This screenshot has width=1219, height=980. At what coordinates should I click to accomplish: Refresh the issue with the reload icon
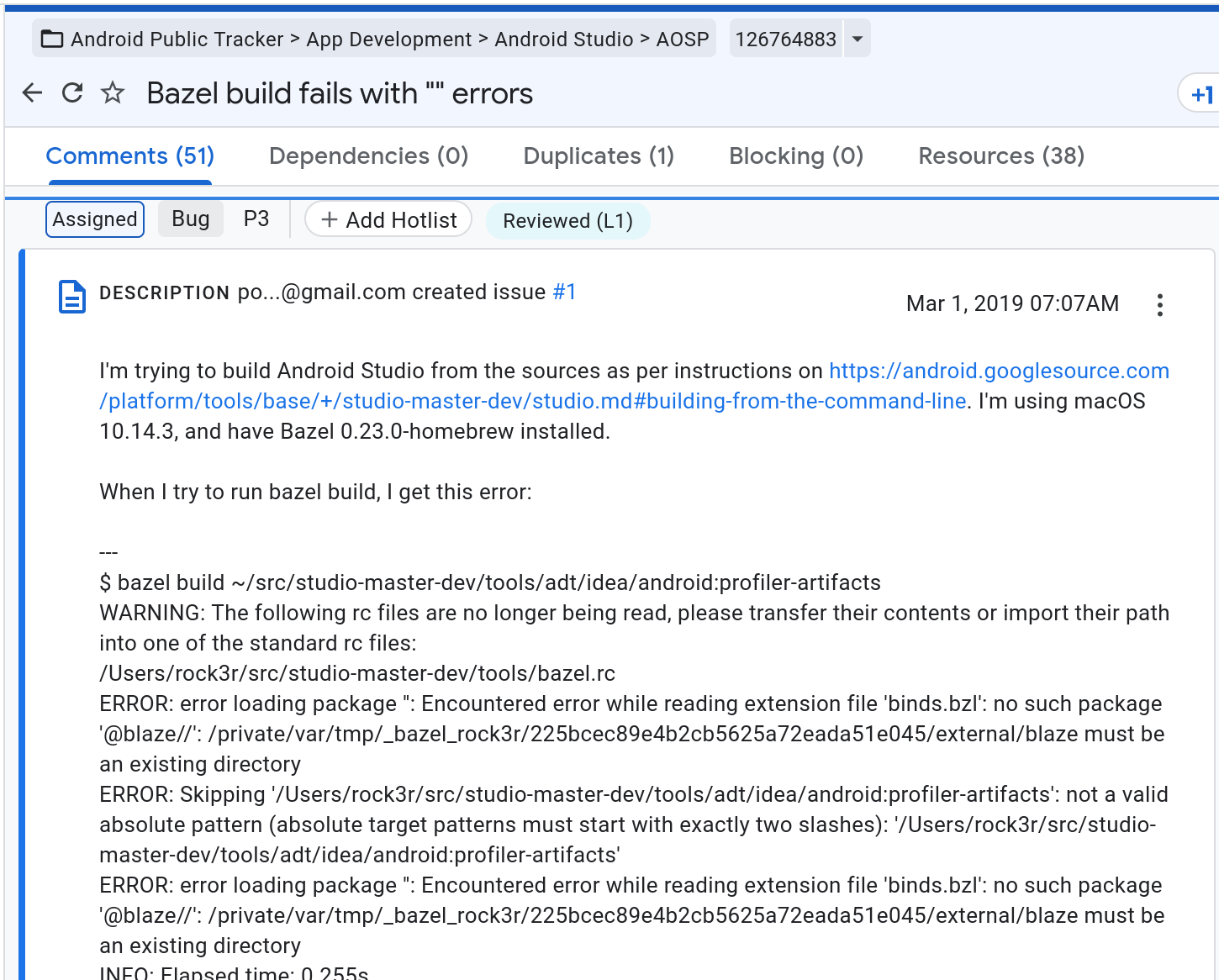72,92
